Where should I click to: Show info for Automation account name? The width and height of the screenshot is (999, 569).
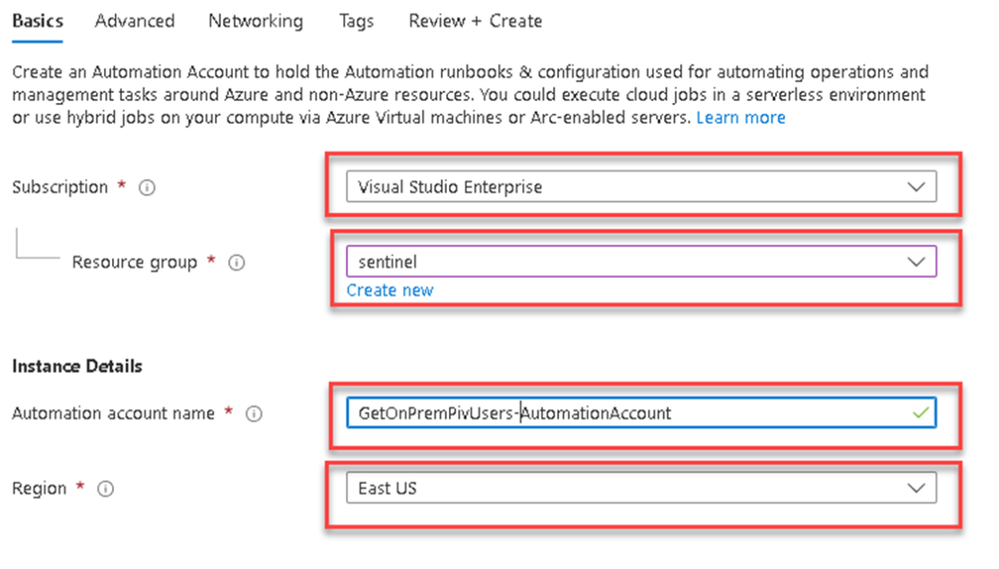(x=254, y=414)
